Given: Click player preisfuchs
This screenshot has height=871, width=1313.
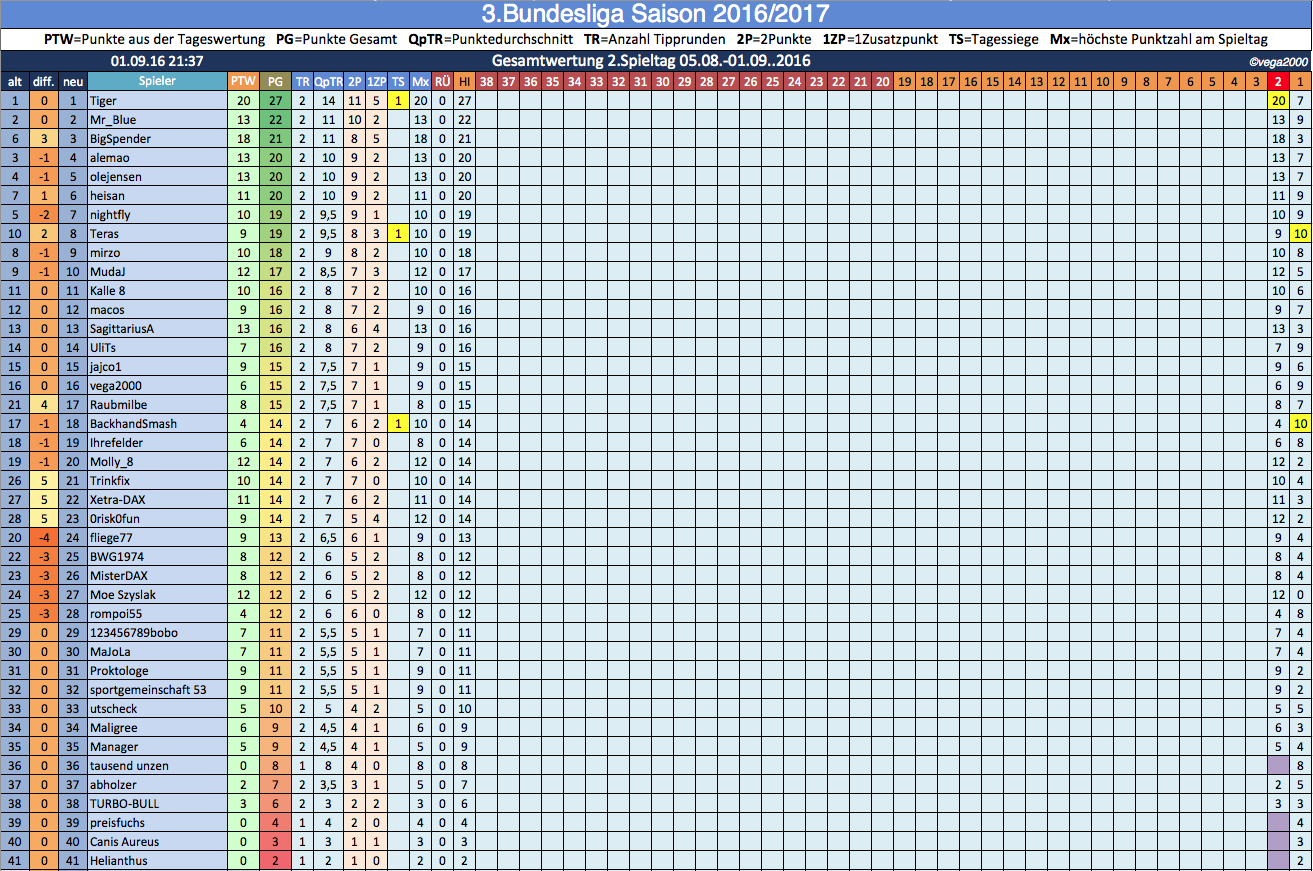Looking at the screenshot, I should [117, 823].
